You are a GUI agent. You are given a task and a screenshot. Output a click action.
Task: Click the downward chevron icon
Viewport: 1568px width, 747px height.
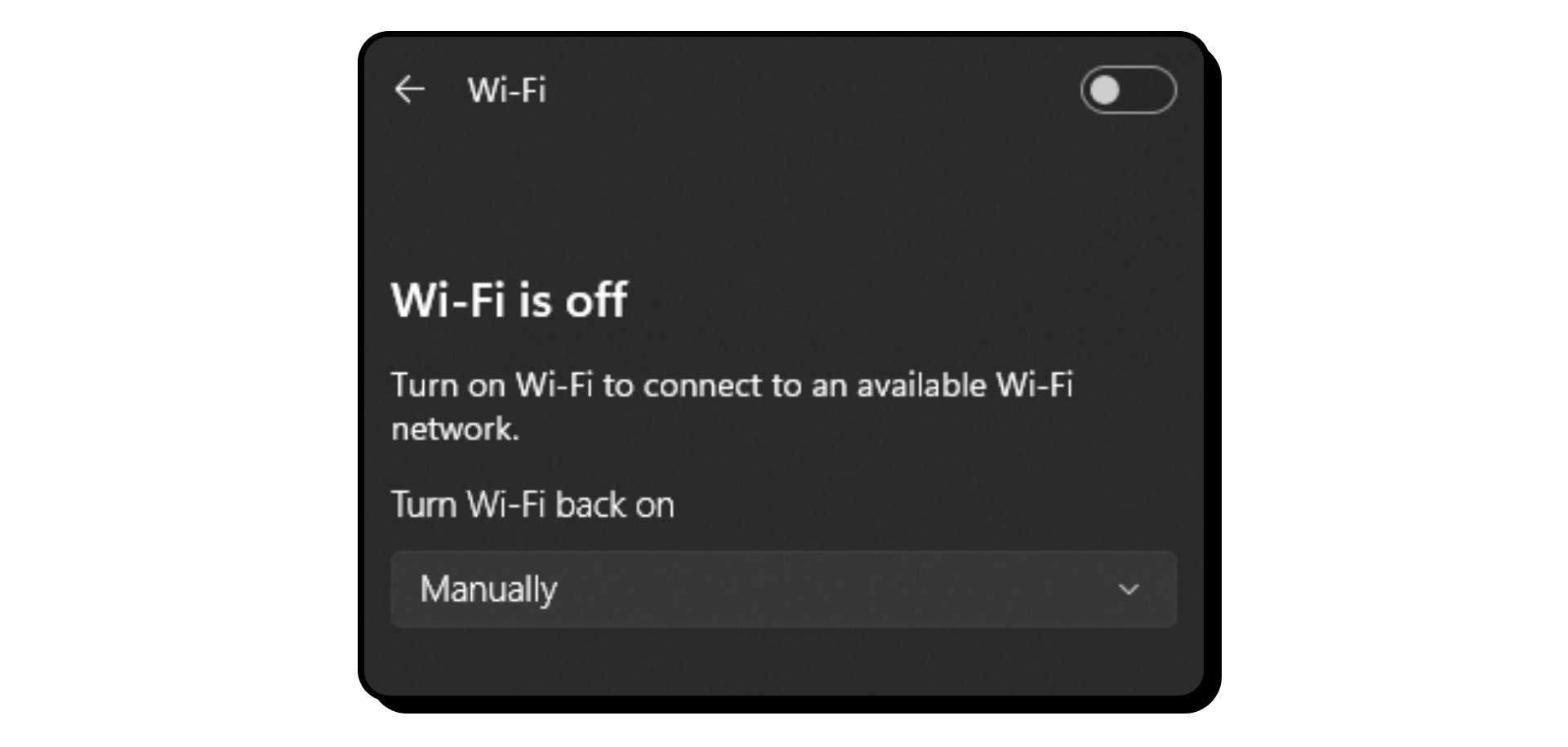pyautogui.click(x=1129, y=589)
